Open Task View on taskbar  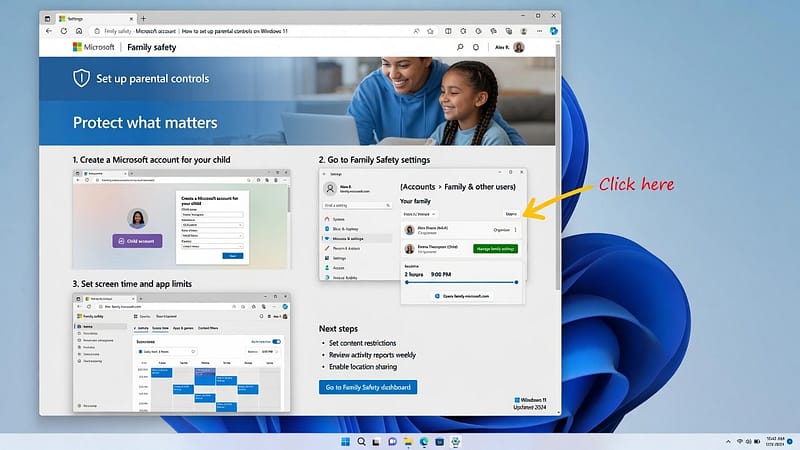pos(376,442)
